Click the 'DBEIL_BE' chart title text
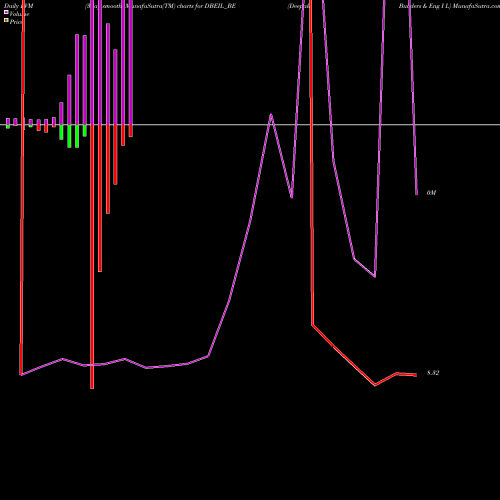 [x=221, y=6]
